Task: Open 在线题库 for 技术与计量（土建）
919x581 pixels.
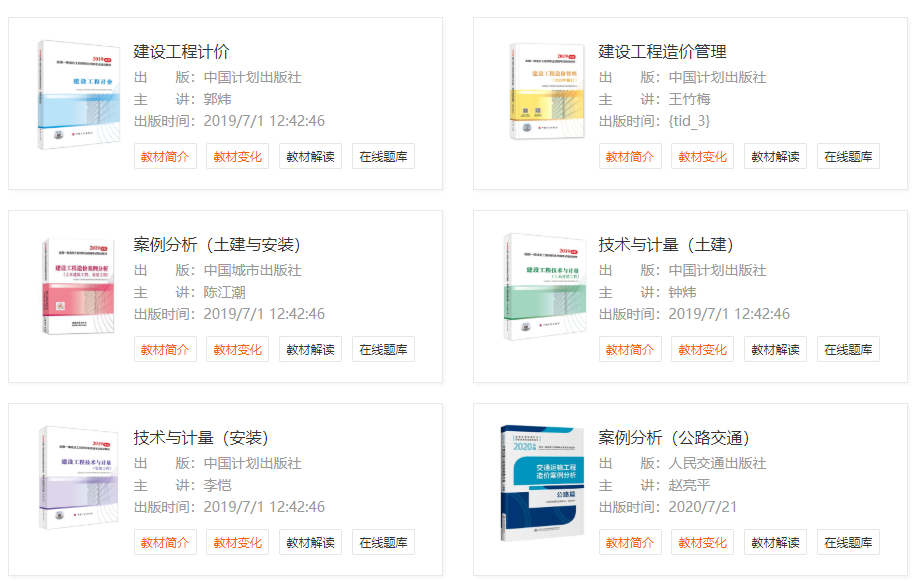Action: coord(849,349)
